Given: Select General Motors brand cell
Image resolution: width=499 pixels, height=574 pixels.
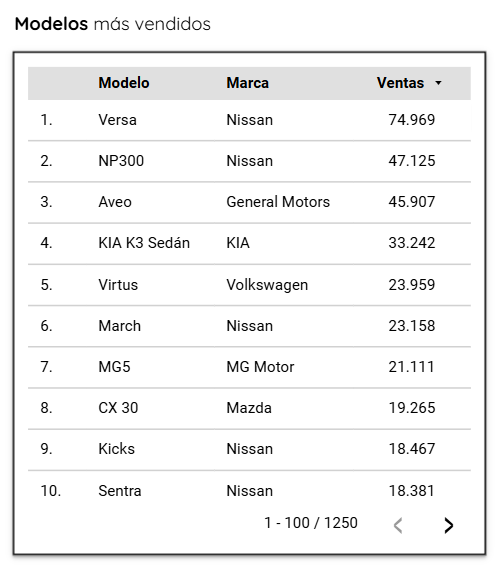Looking at the screenshot, I should pyautogui.click(x=278, y=202).
